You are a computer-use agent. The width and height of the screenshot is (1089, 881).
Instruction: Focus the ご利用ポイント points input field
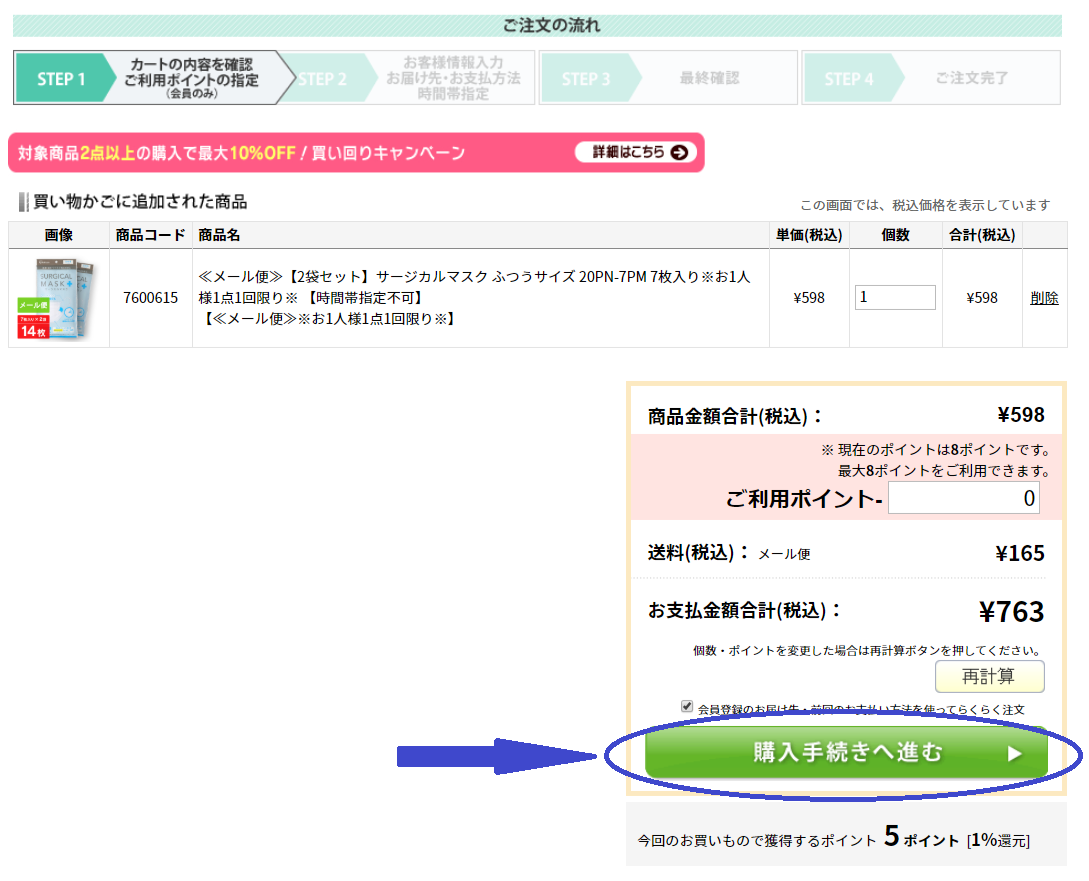963,498
